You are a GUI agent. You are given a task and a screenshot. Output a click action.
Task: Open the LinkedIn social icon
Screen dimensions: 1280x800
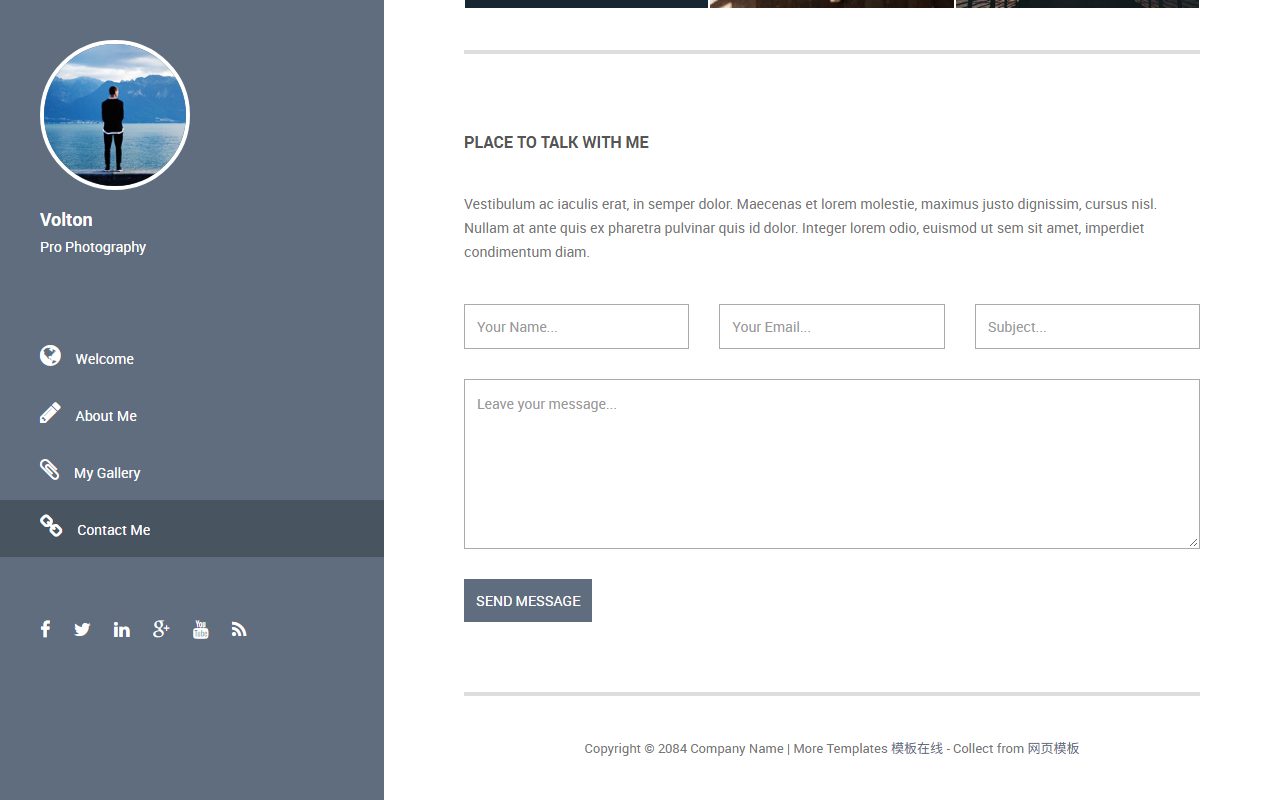click(122, 629)
